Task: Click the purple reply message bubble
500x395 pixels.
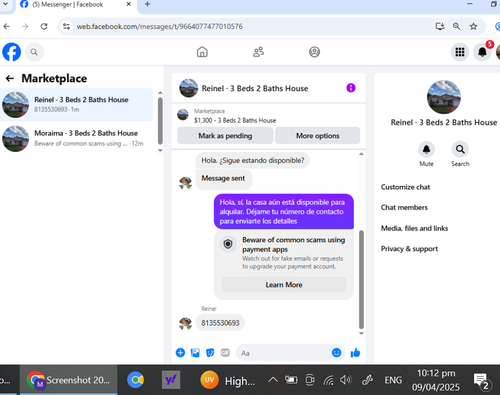Action: 284,211
